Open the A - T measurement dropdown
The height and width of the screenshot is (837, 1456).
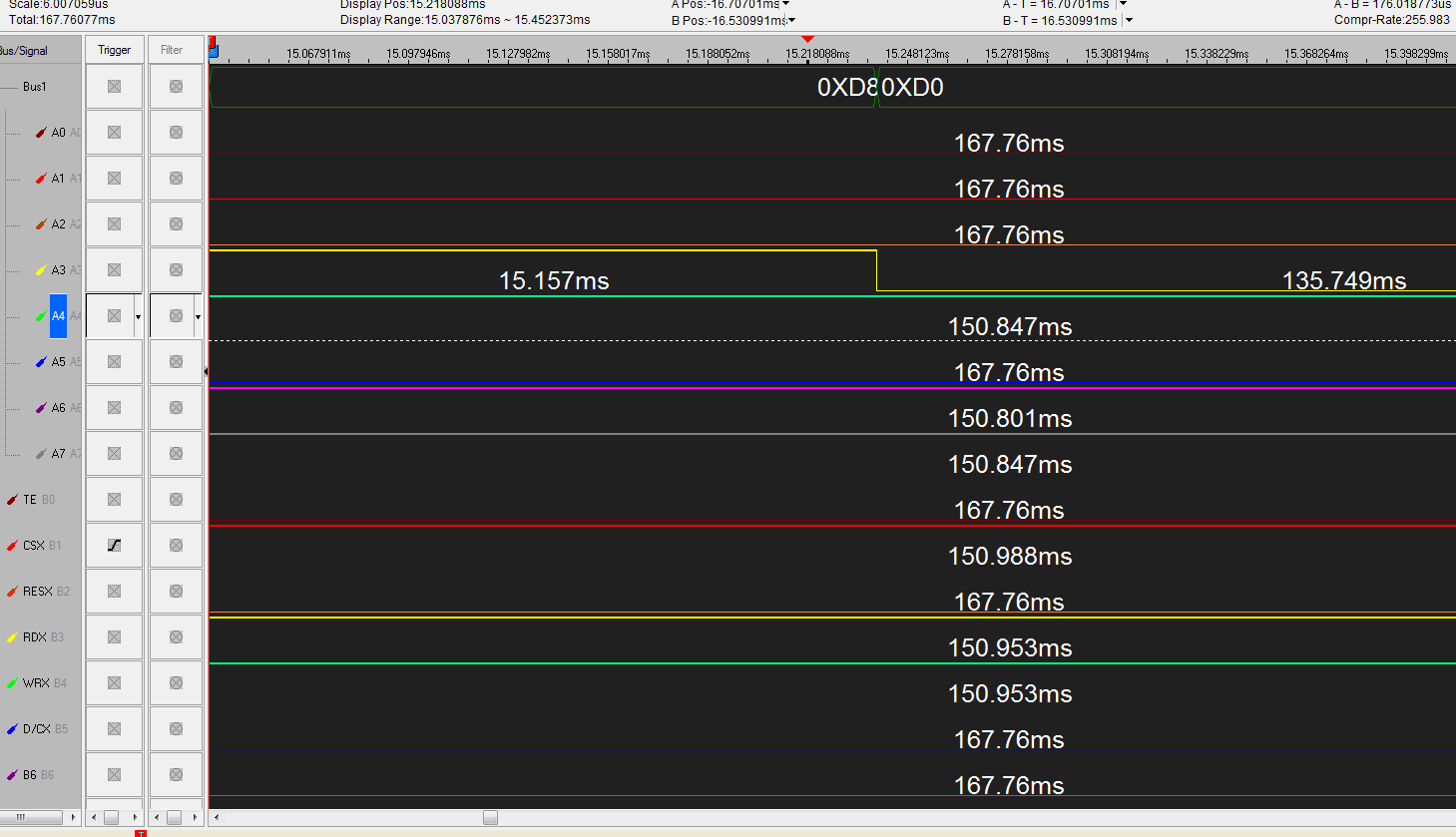point(1123,4)
